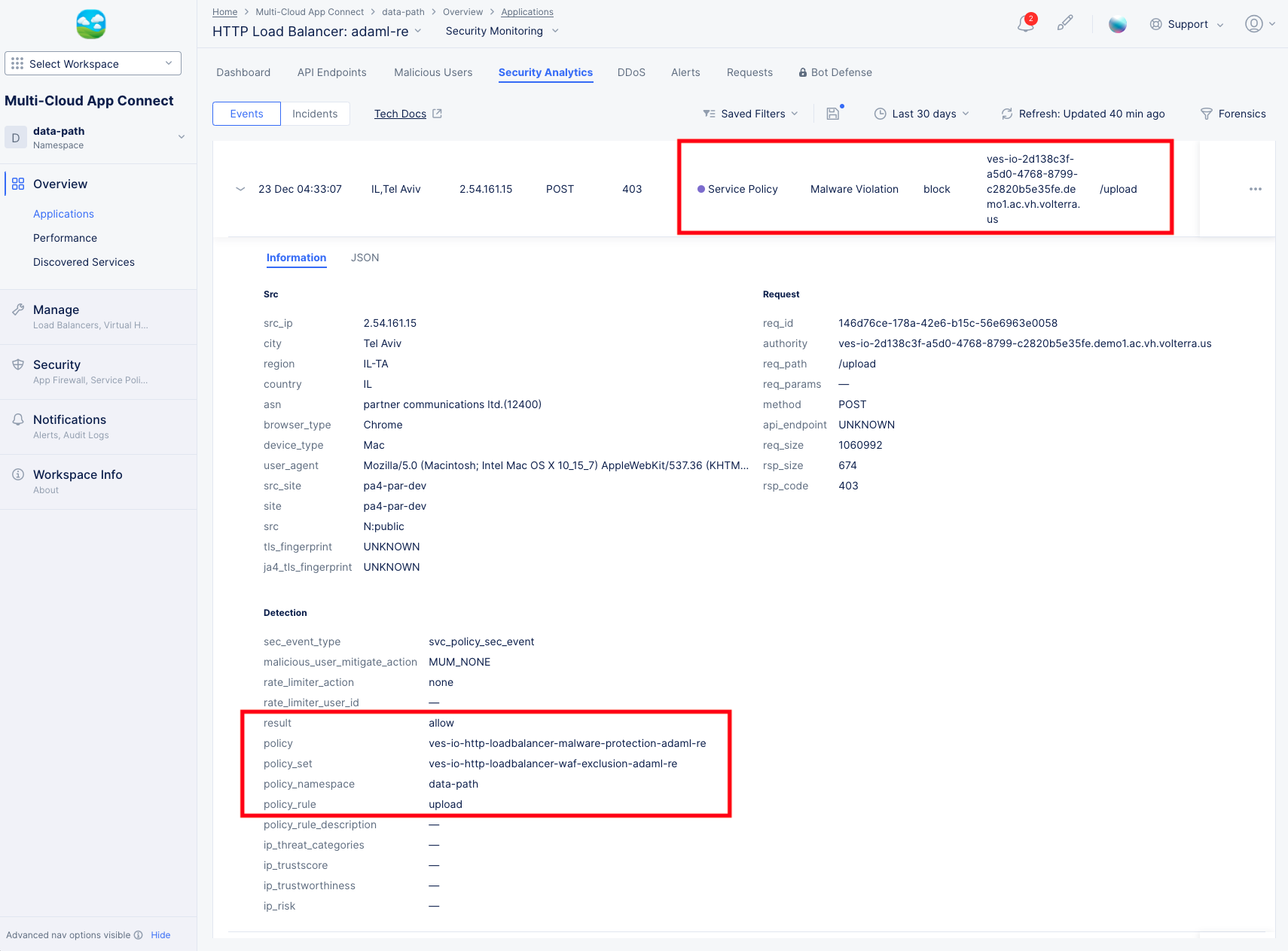Screen dimensions: 1288x951
Task: Click the cloud logo in top-left corner
Action: [90, 23]
